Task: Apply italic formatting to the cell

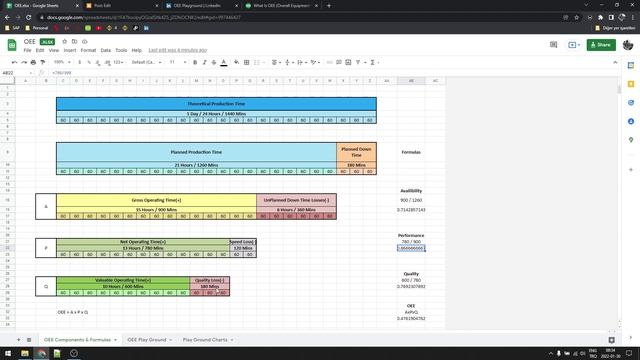Action: click(204, 62)
